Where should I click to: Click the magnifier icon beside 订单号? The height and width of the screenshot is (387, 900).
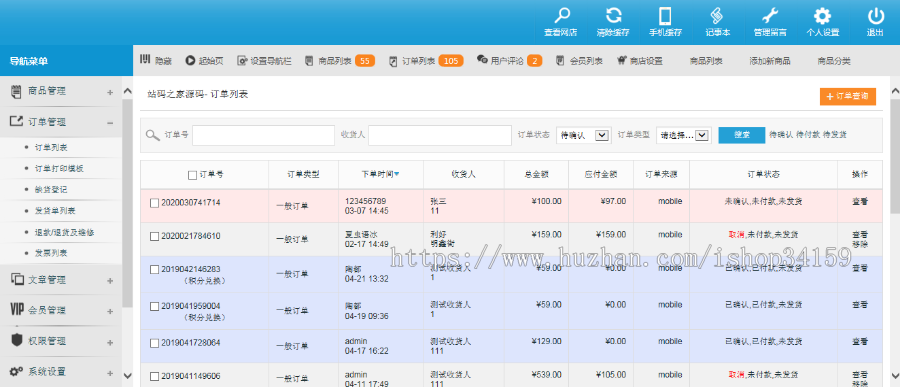point(152,136)
